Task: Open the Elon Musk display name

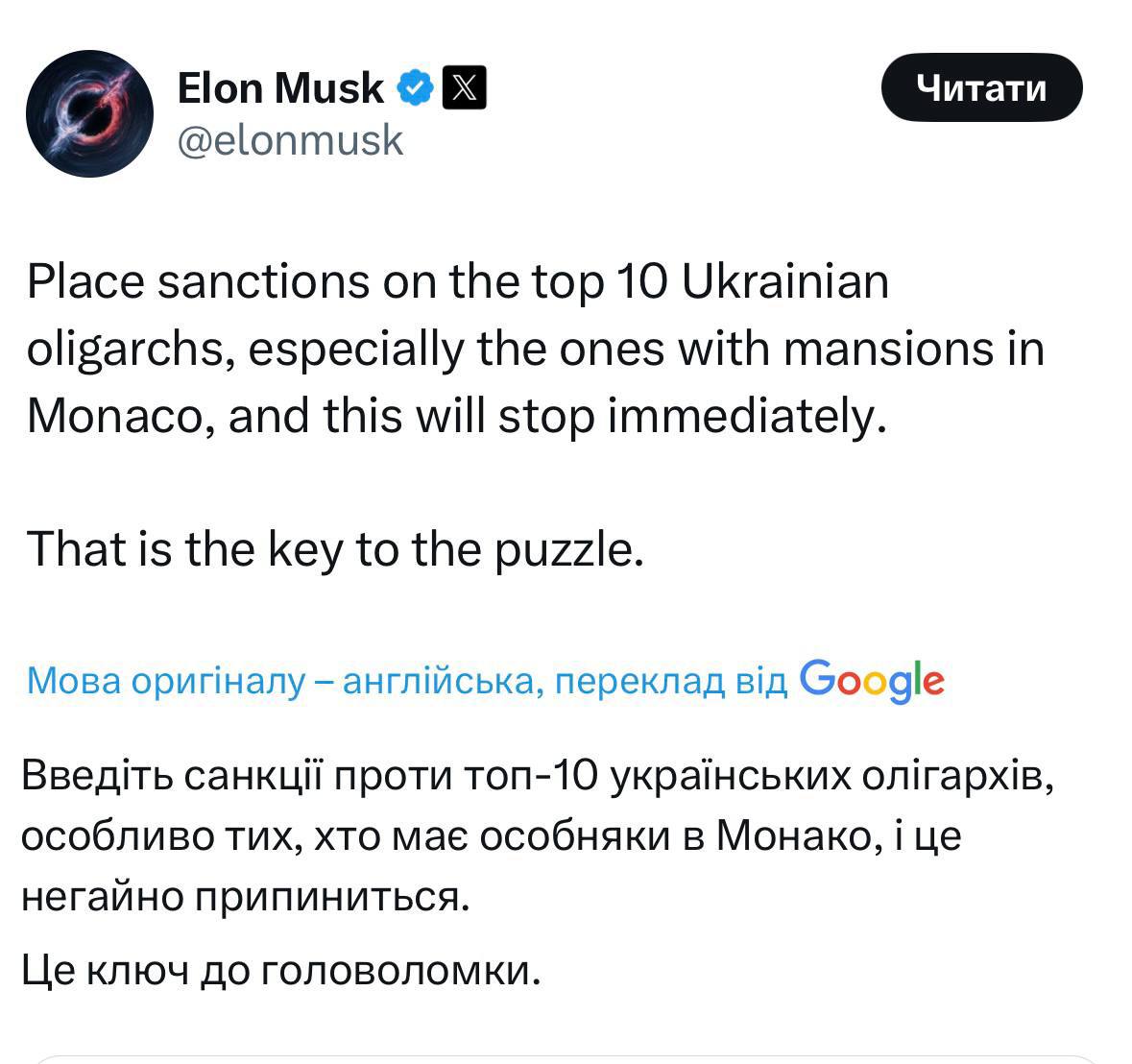Action: click(x=280, y=88)
